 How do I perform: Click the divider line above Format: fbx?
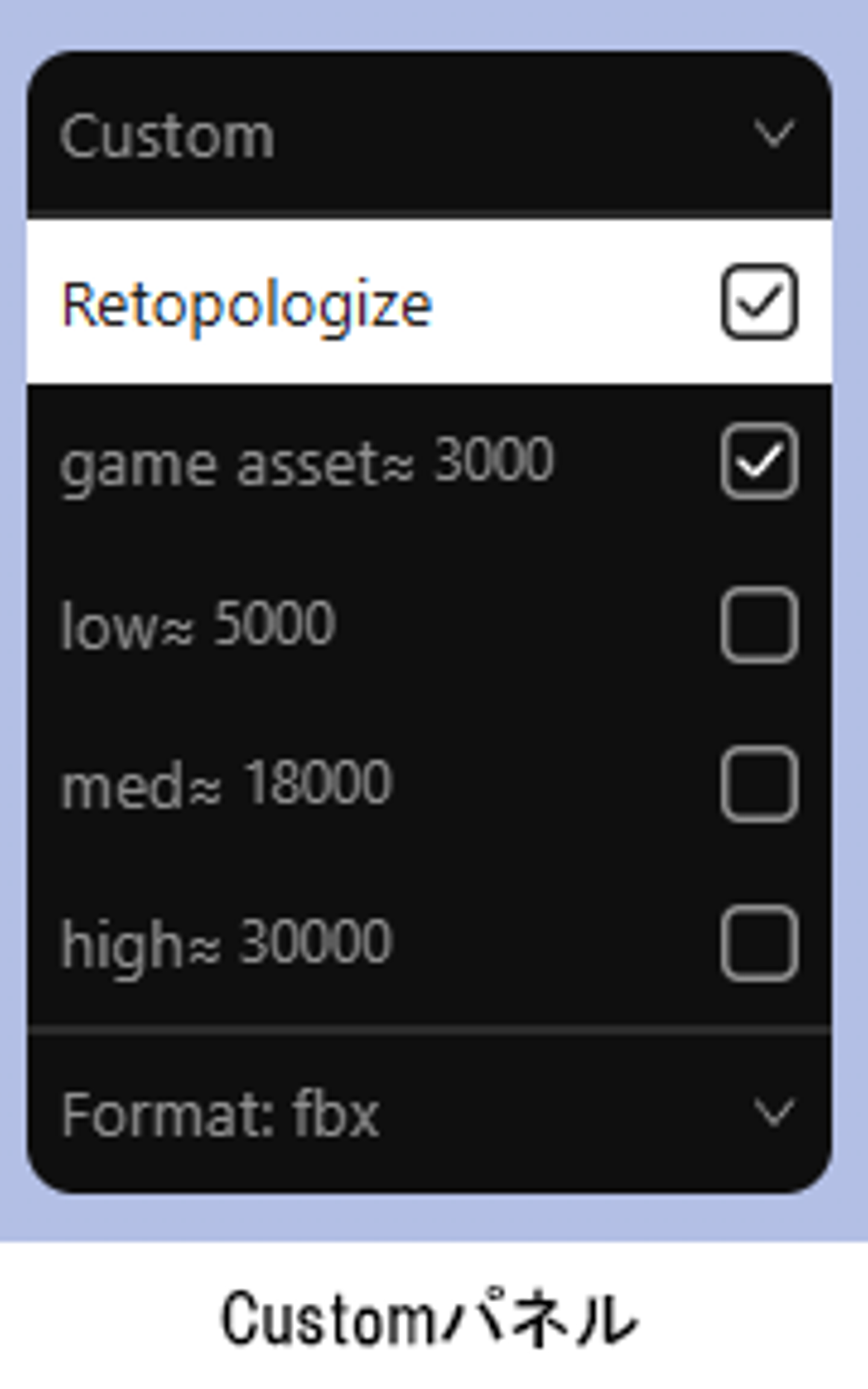[429, 1030]
